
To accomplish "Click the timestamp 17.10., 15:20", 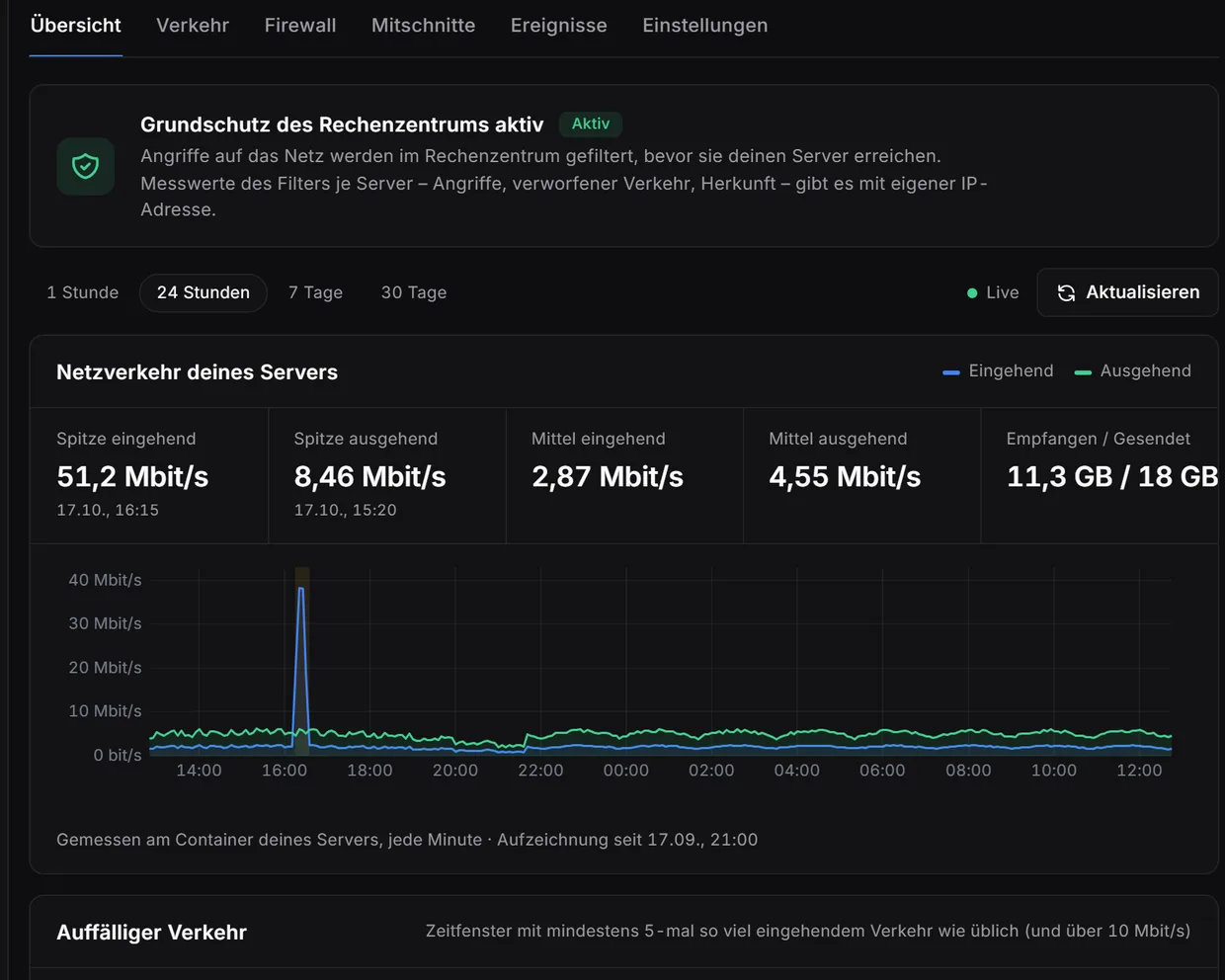I will (x=345, y=510).
